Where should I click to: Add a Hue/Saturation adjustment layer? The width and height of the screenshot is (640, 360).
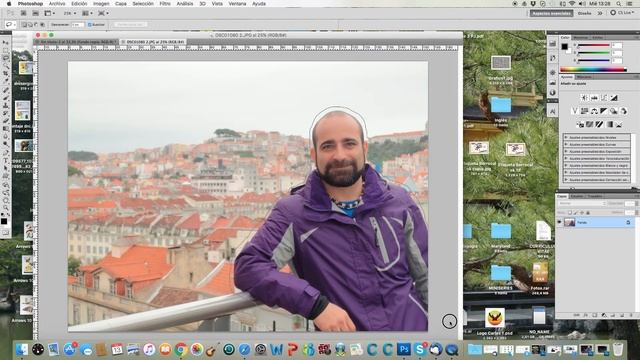584,111
